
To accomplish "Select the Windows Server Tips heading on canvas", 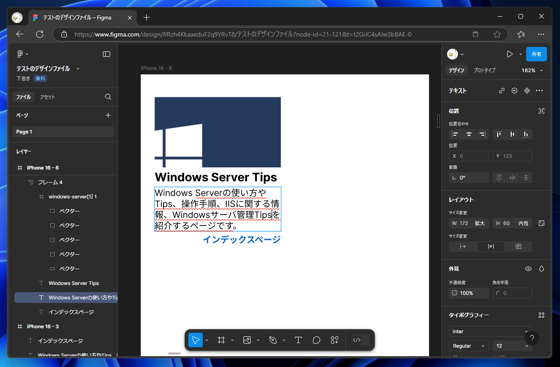I will [x=216, y=177].
